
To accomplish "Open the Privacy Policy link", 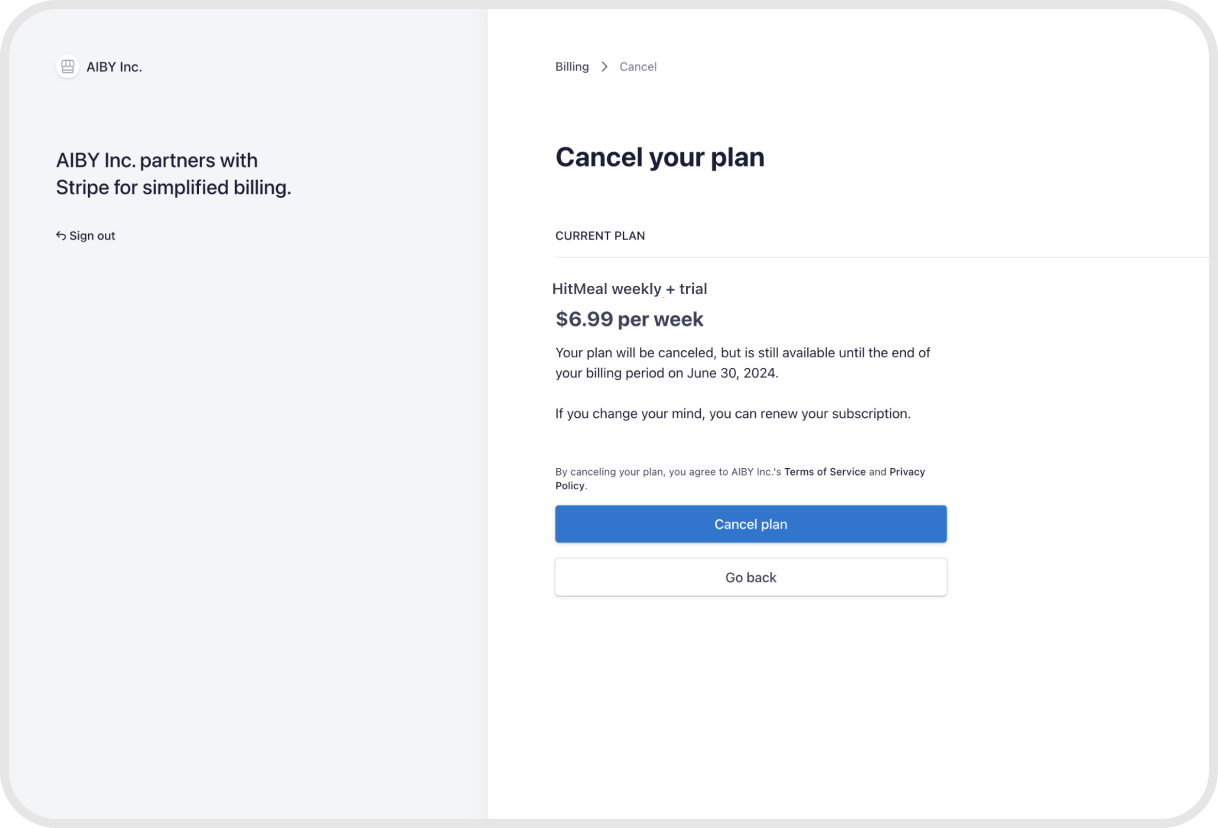I will pyautogui.click(x=906, y=472).
